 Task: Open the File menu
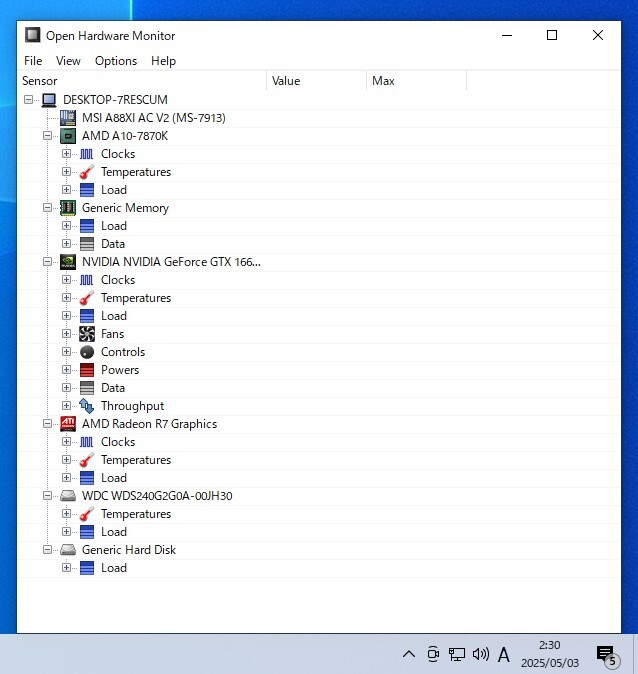pyautogui.click(x=33, y=61)
